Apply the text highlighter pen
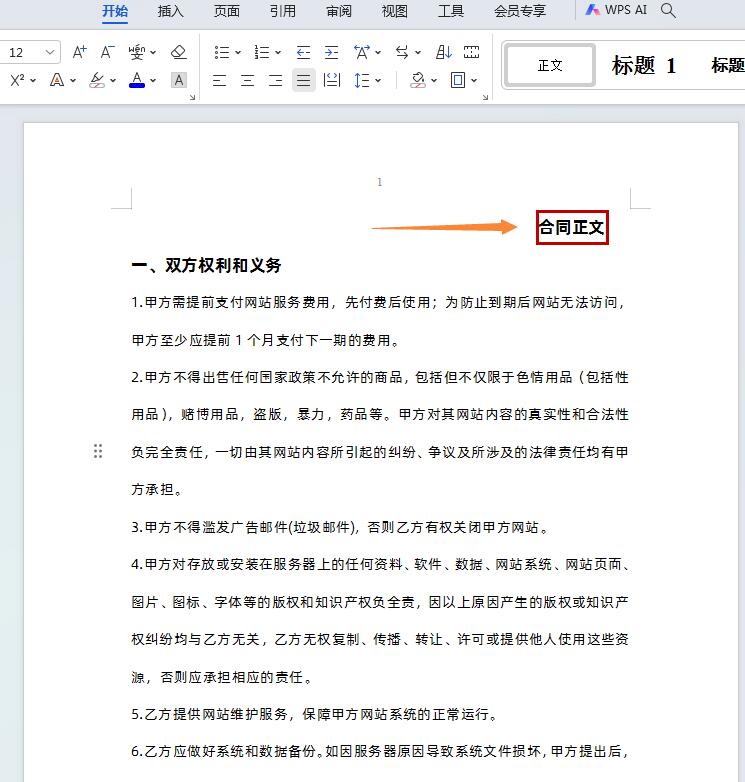This screenshot has width=745, height=782. (x=97, y=80)
